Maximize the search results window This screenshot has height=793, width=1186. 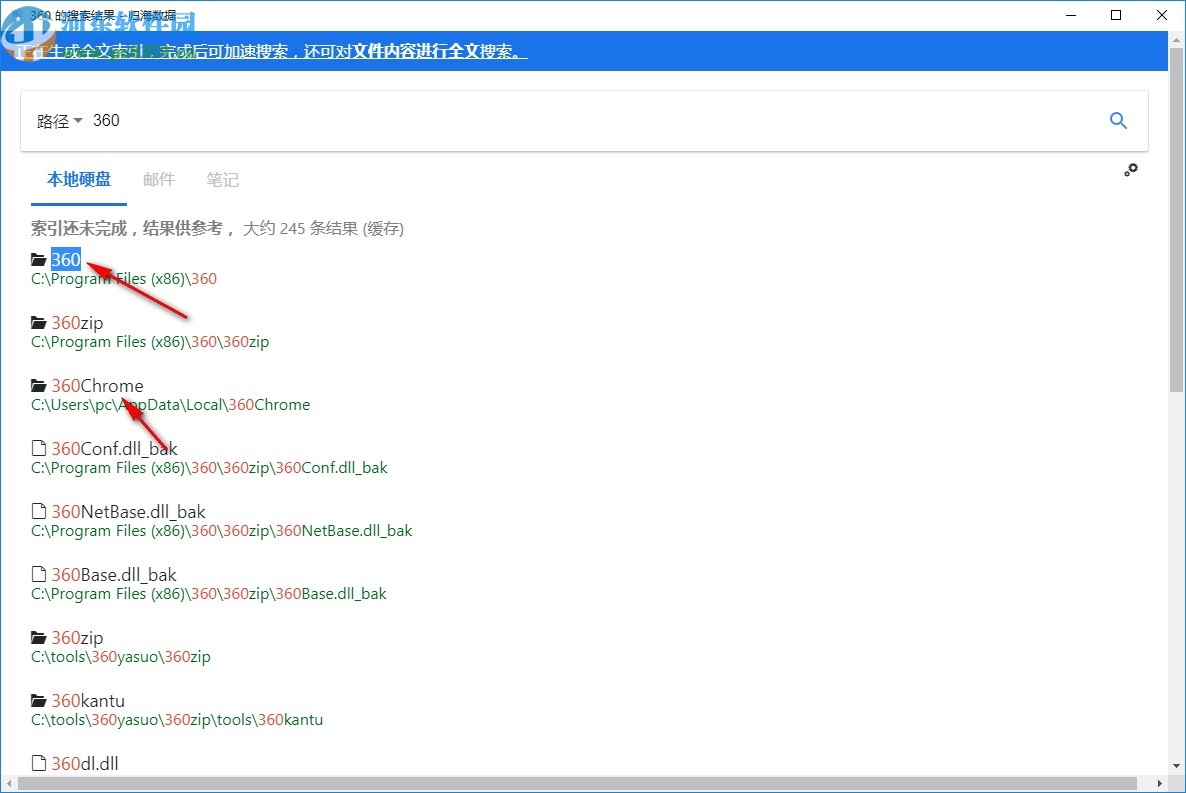[1116, 15]
